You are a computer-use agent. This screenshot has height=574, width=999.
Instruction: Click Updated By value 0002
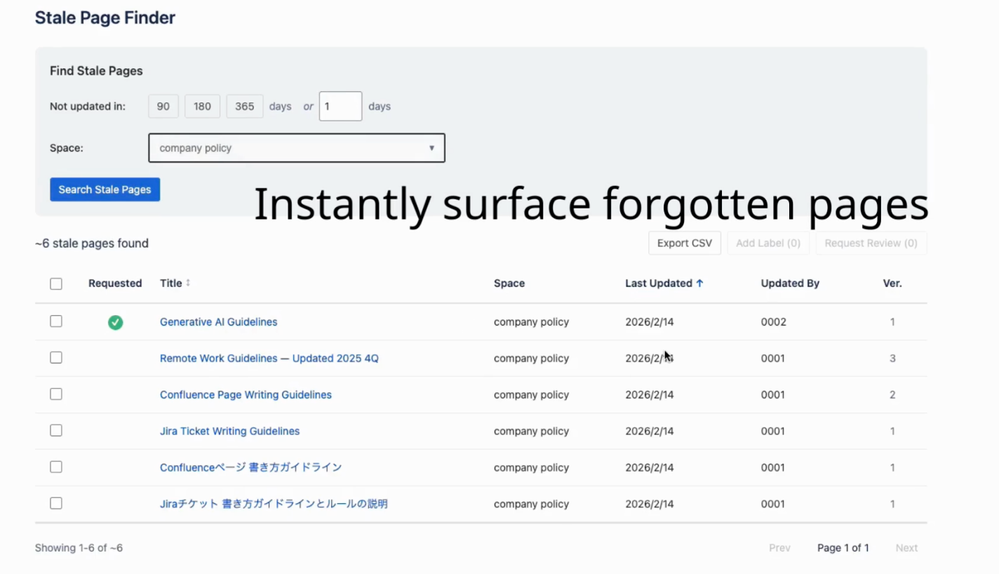click(x=773, y=322)
